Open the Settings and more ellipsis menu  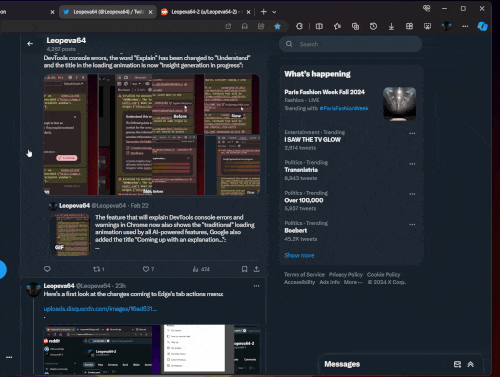(x=465, y=26)
